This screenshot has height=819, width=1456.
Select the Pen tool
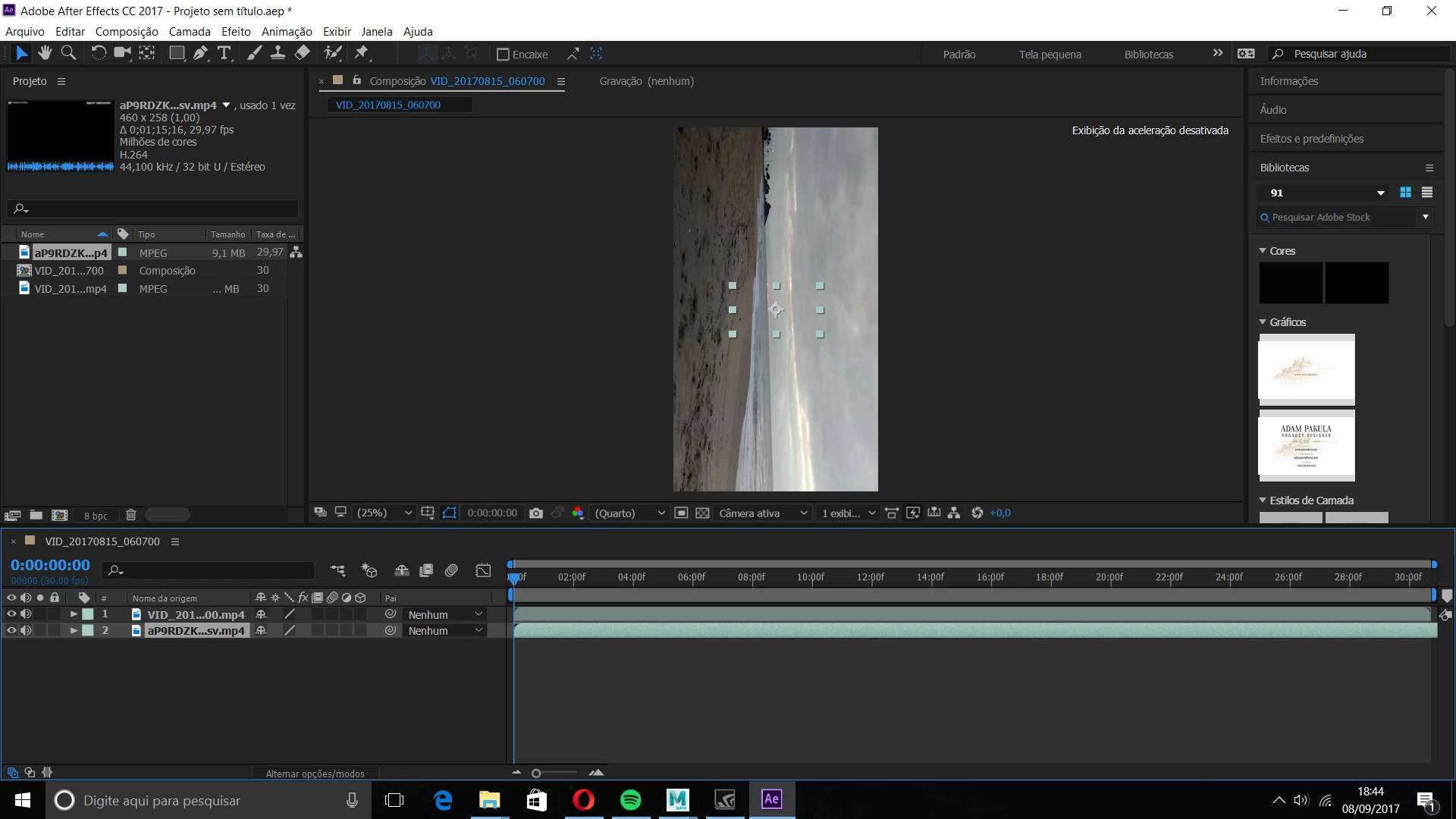200,53
